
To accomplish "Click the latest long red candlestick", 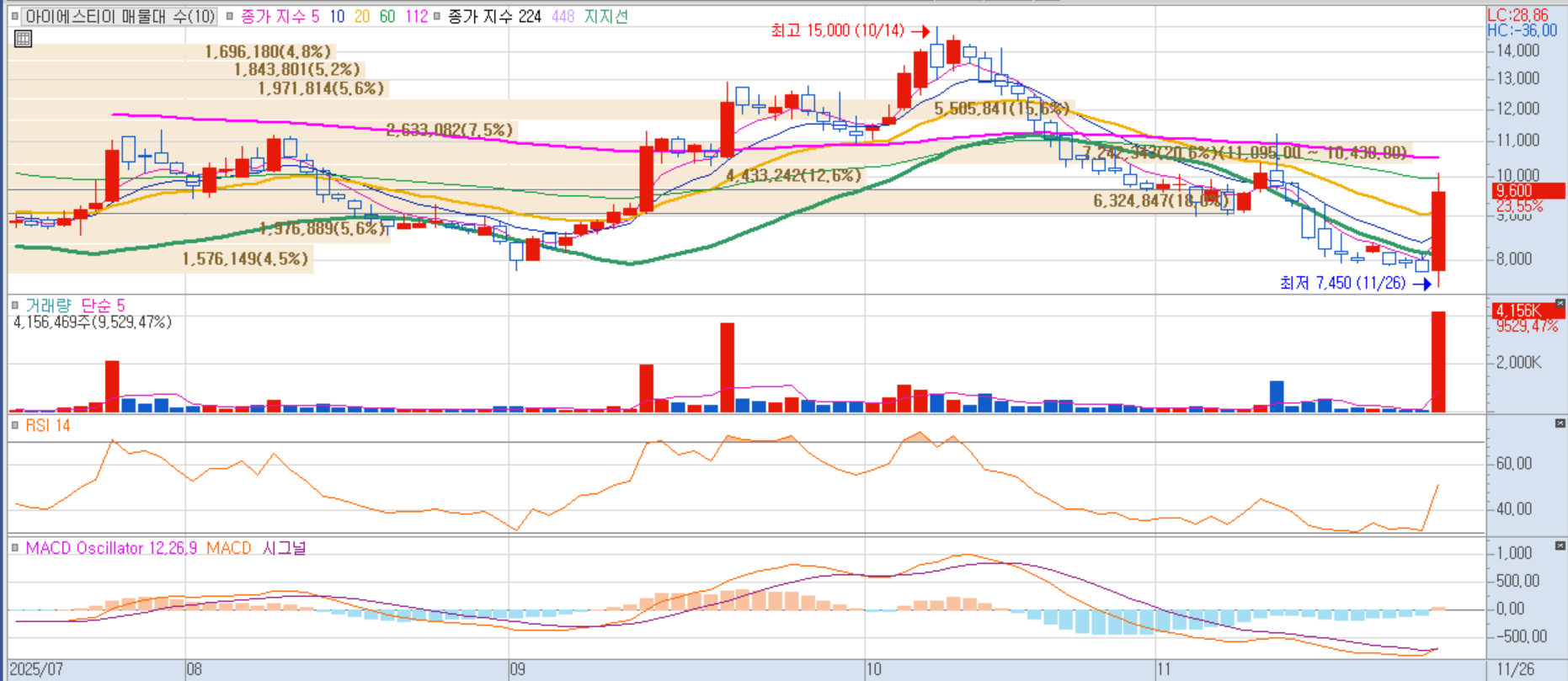I will click(x=1438, y=231).
